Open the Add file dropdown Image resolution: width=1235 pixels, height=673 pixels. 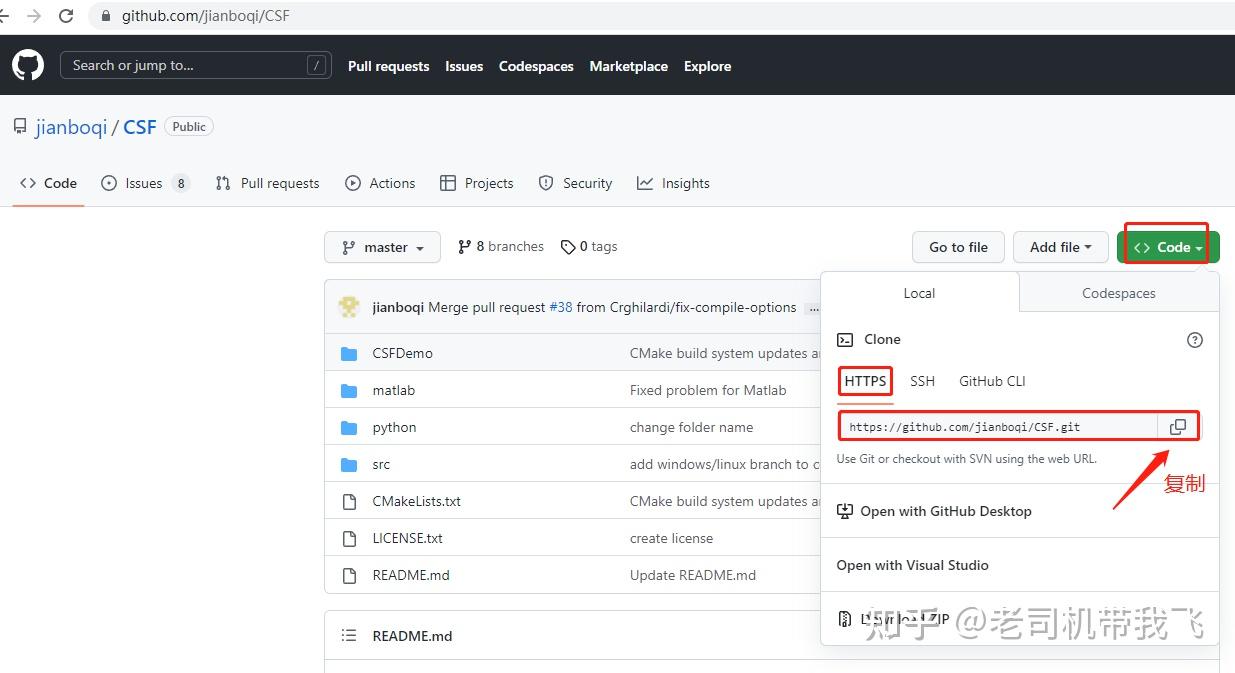[x=1060, y=247]
